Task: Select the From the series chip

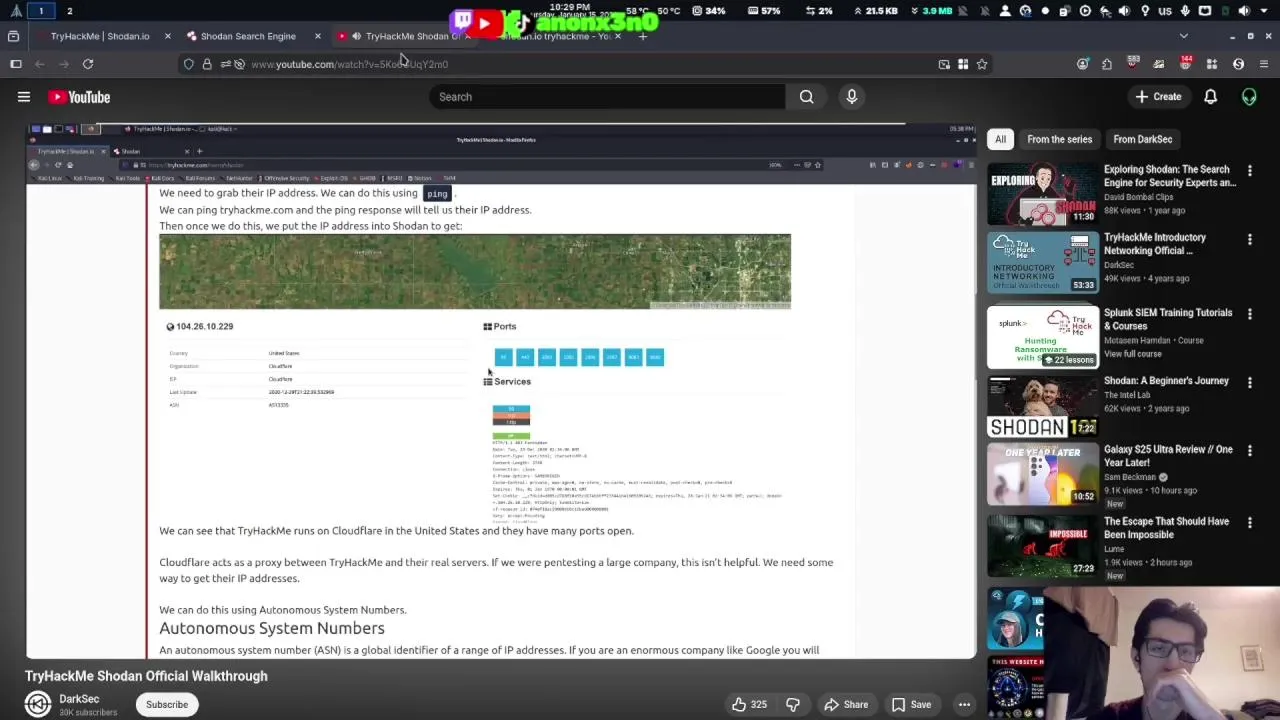Action: (x=1059, y=139)
